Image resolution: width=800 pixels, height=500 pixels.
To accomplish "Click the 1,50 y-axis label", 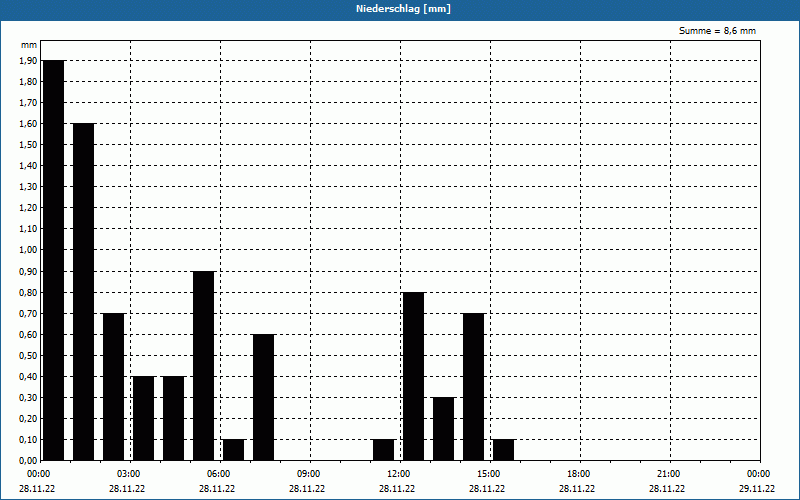I will [x=28, y=144].
